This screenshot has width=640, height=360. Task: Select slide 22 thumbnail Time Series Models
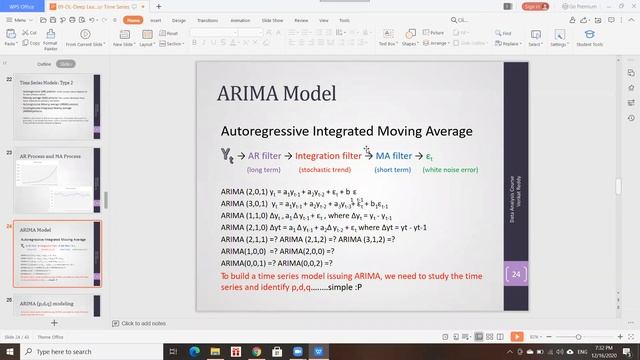coord(58,107)
